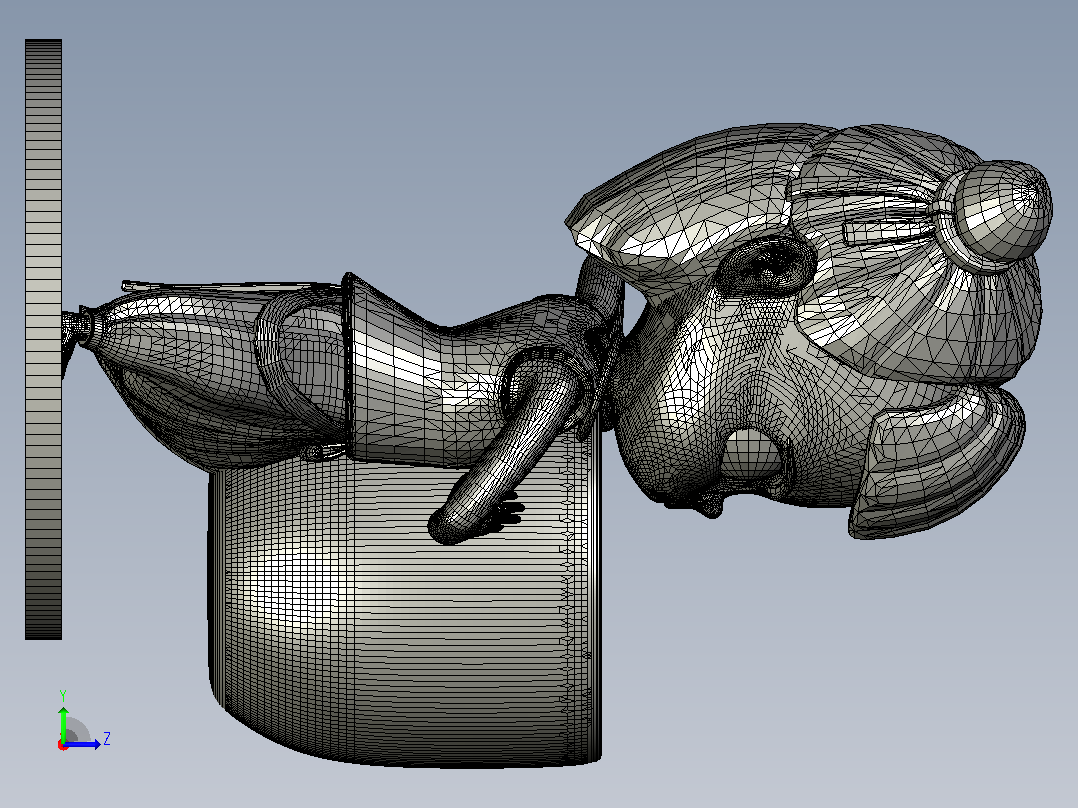The width and height of the screenshot is (1078, 808).
Task: Select the Z label on the triad
Action: [x=107, y=739]
